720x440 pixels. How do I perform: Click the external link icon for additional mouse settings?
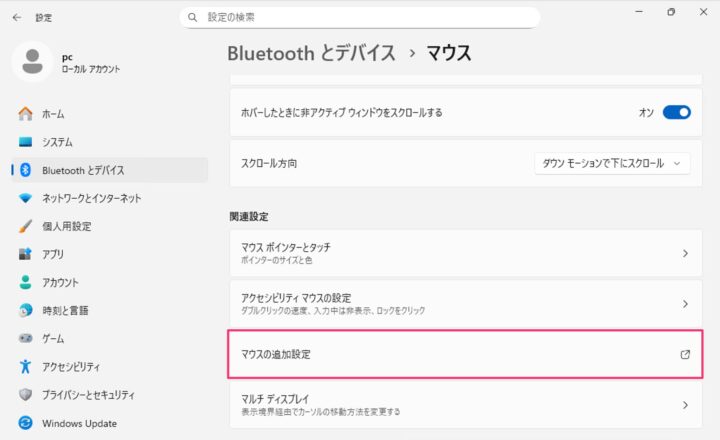[x=685, y=354]
